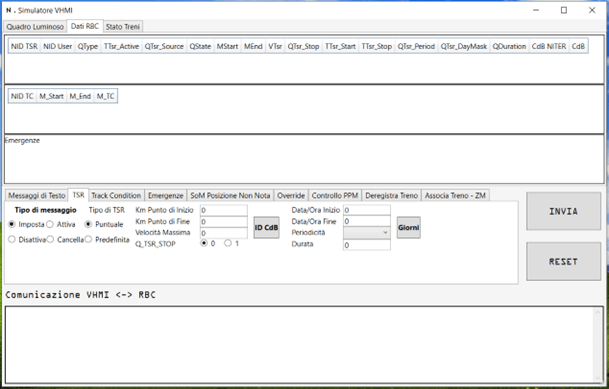Click the QTsr_Stop column header
This screenshot has width=609, height=389.
coord(303,46)
